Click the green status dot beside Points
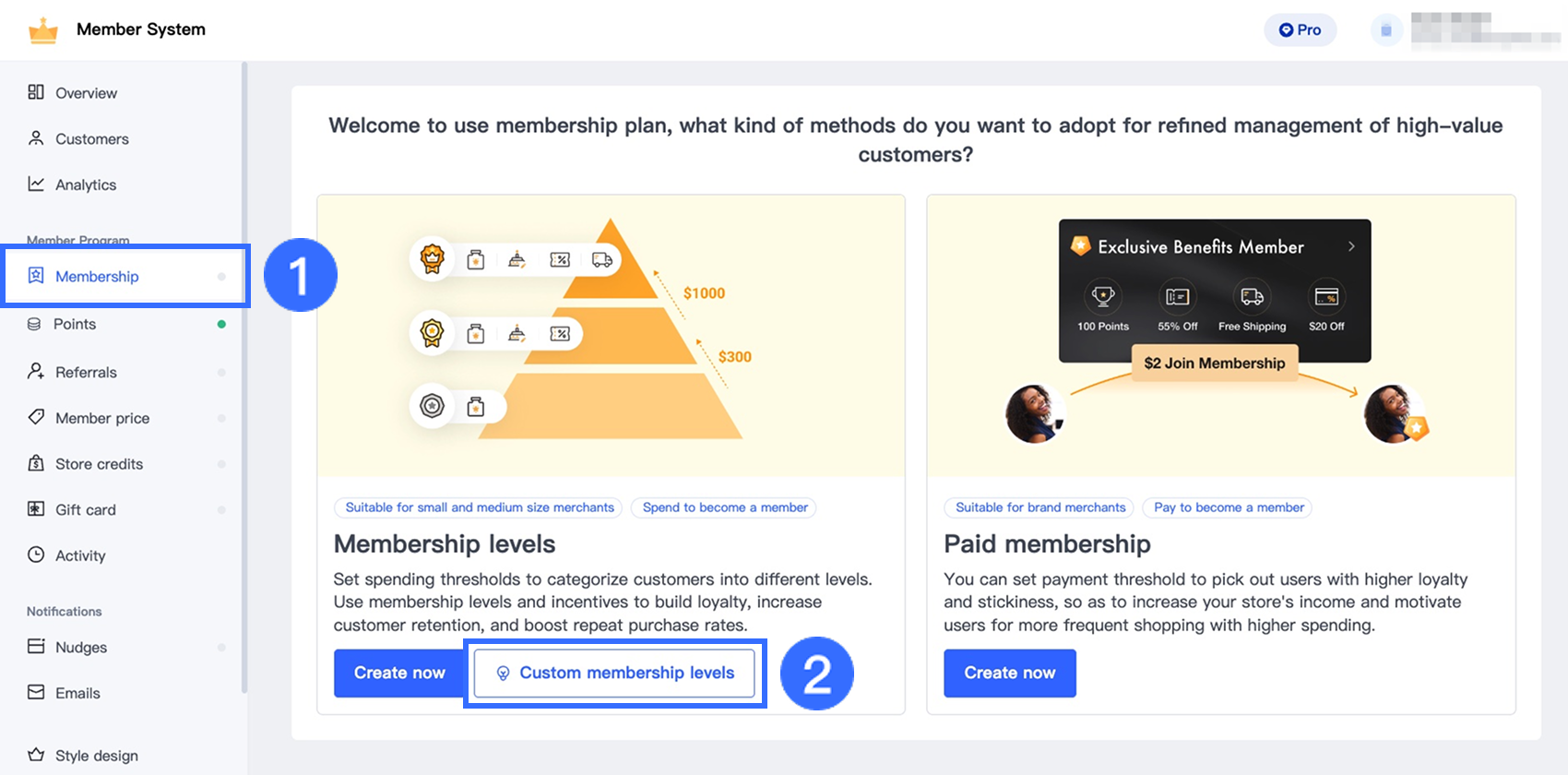Image resolution: width=1568 pixels, height=775 pixels. [221, 324]
